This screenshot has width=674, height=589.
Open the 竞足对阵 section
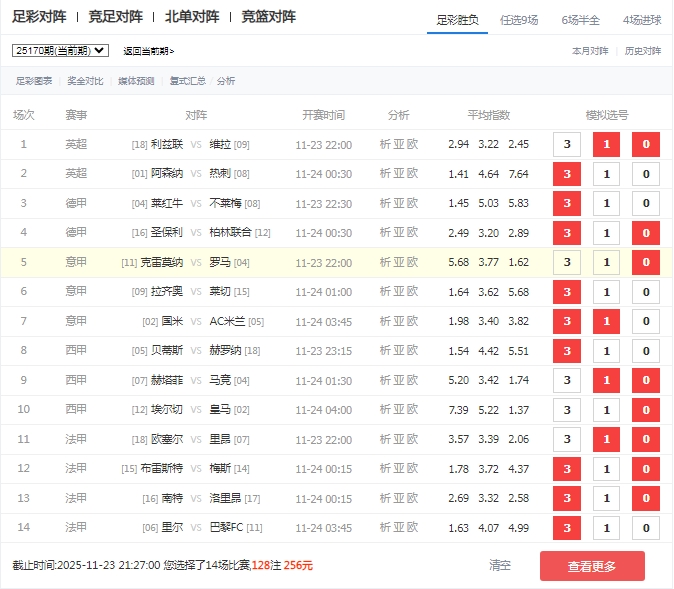click(115, 17)
